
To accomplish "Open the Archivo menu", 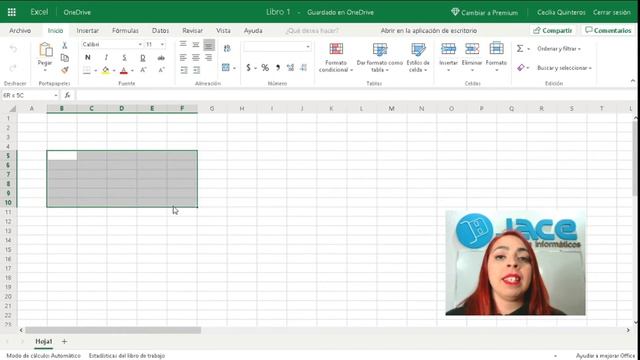I will [20, 31].
